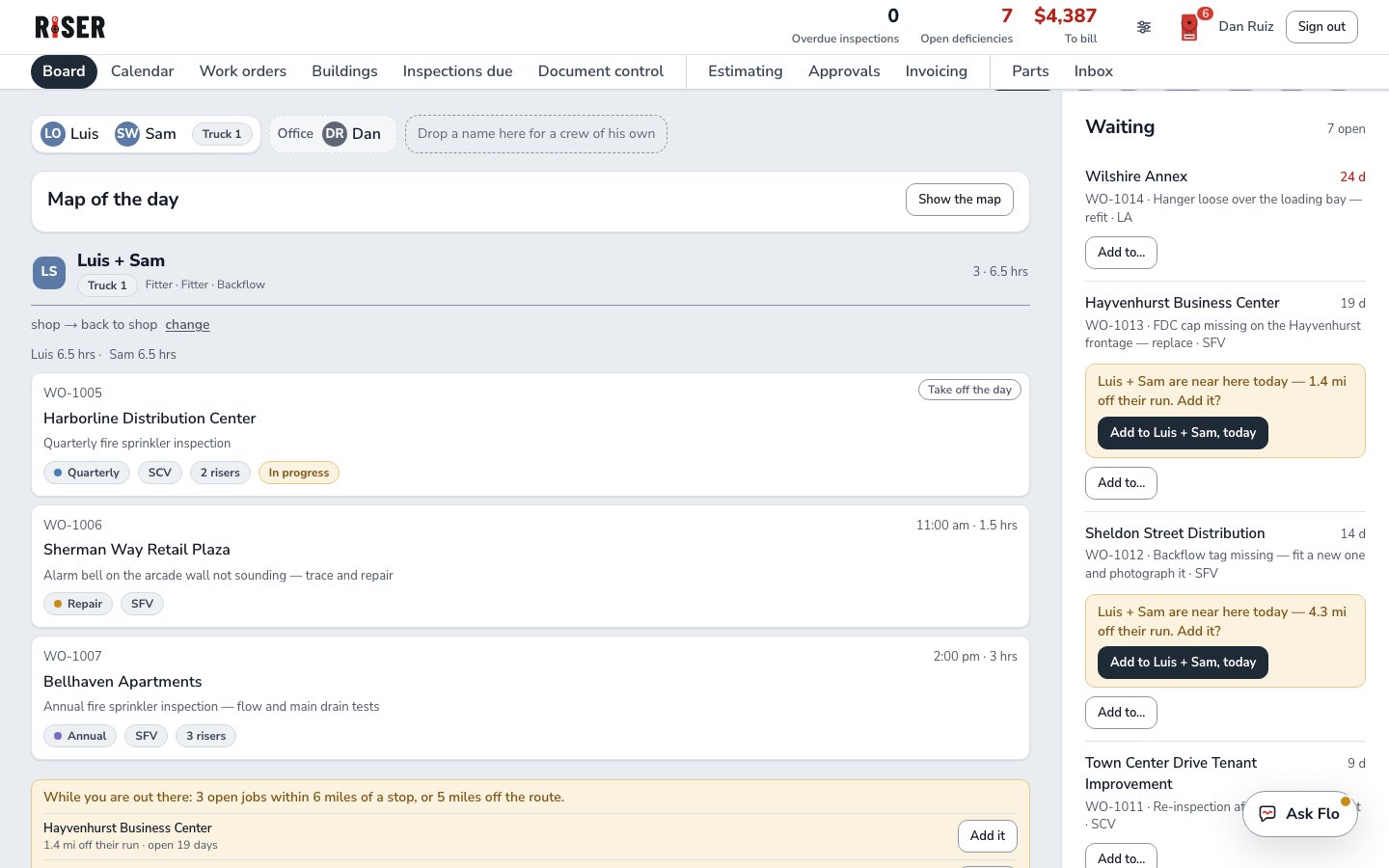Click the Repair tag on WO-1006
This screenshot has height=868, width=1389.
[78, 604]
